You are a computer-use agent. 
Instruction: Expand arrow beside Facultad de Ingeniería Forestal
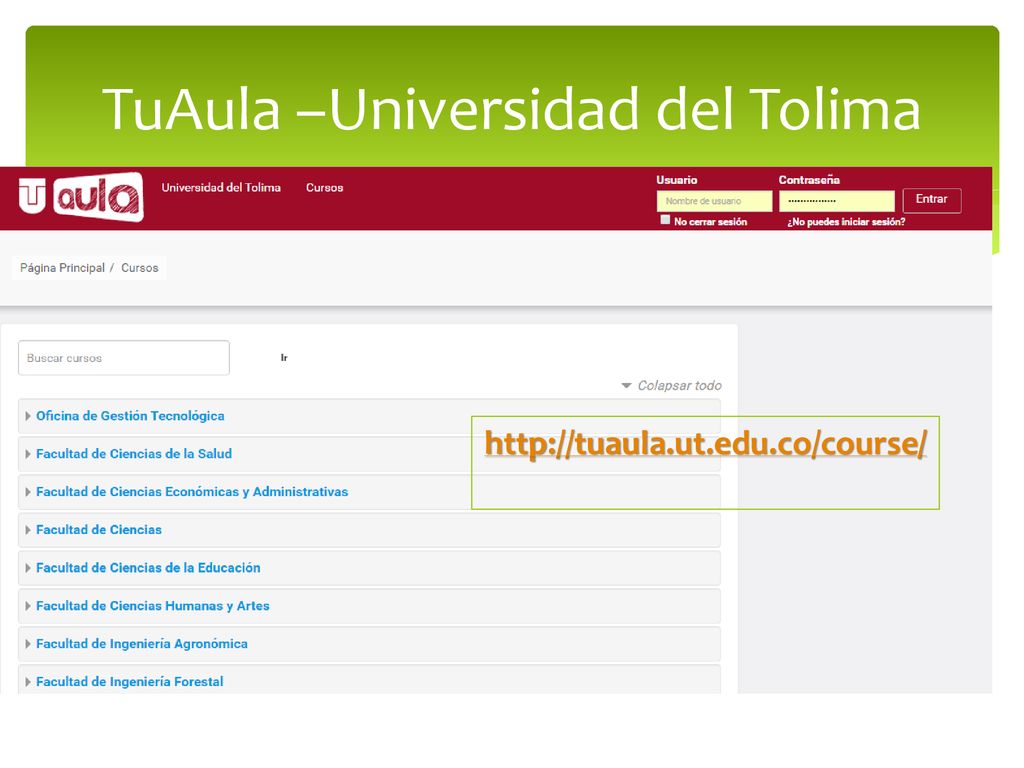[x=27, y=682]
